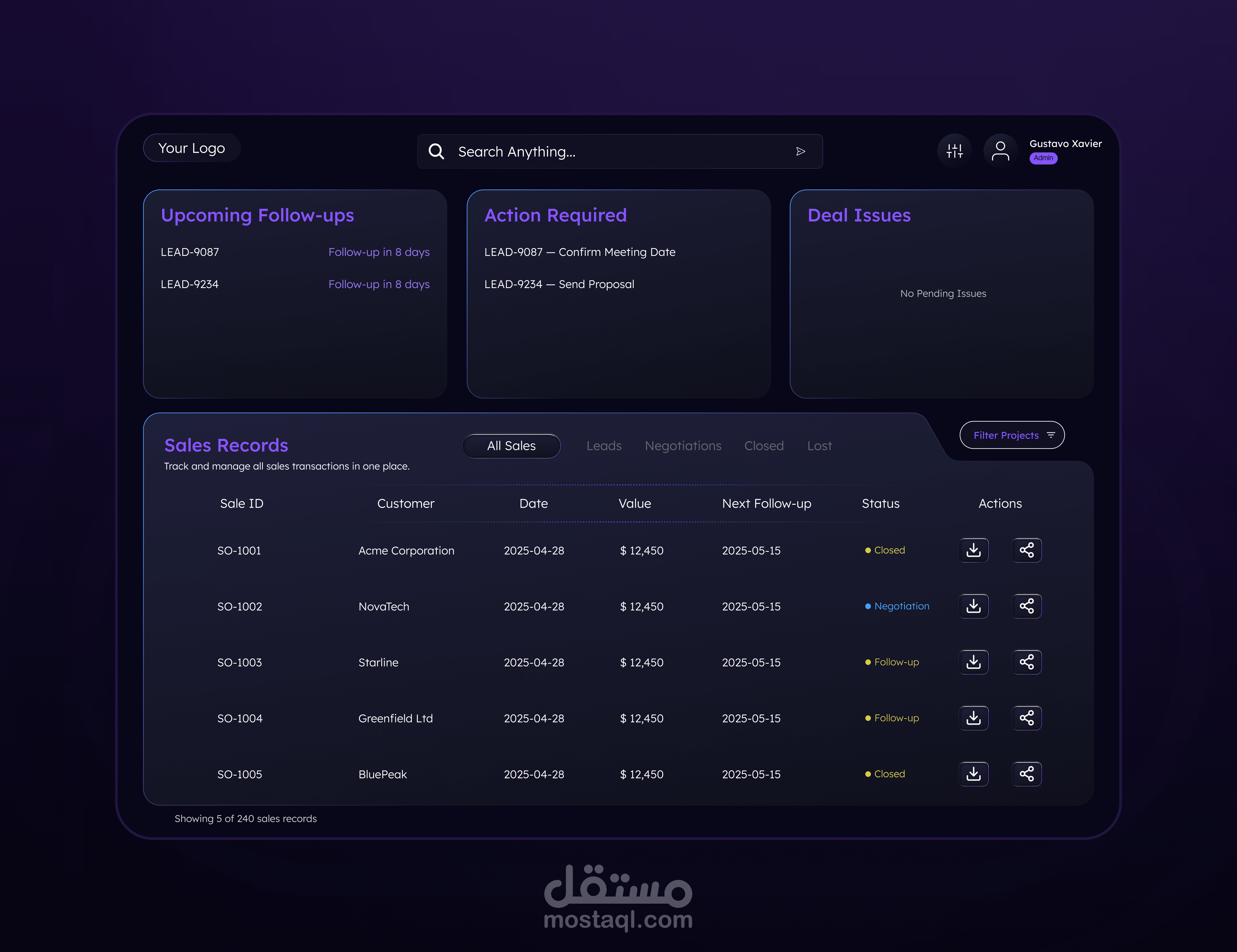This screenshot has width=1237, height=952.
Task: Select the All Sales tab
Action: (x=512, y=446)
